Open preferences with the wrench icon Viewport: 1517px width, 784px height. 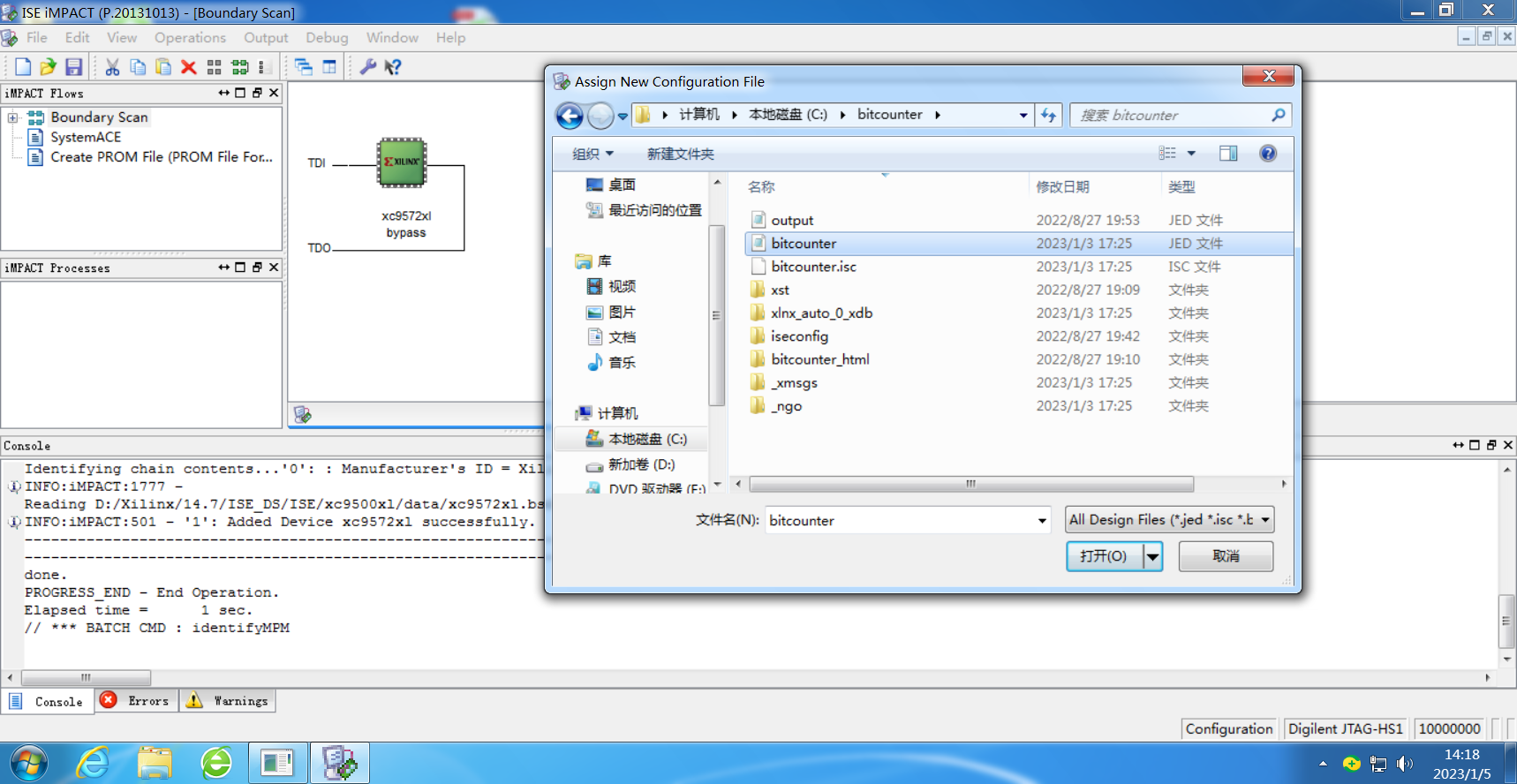(x=368, y=67)
